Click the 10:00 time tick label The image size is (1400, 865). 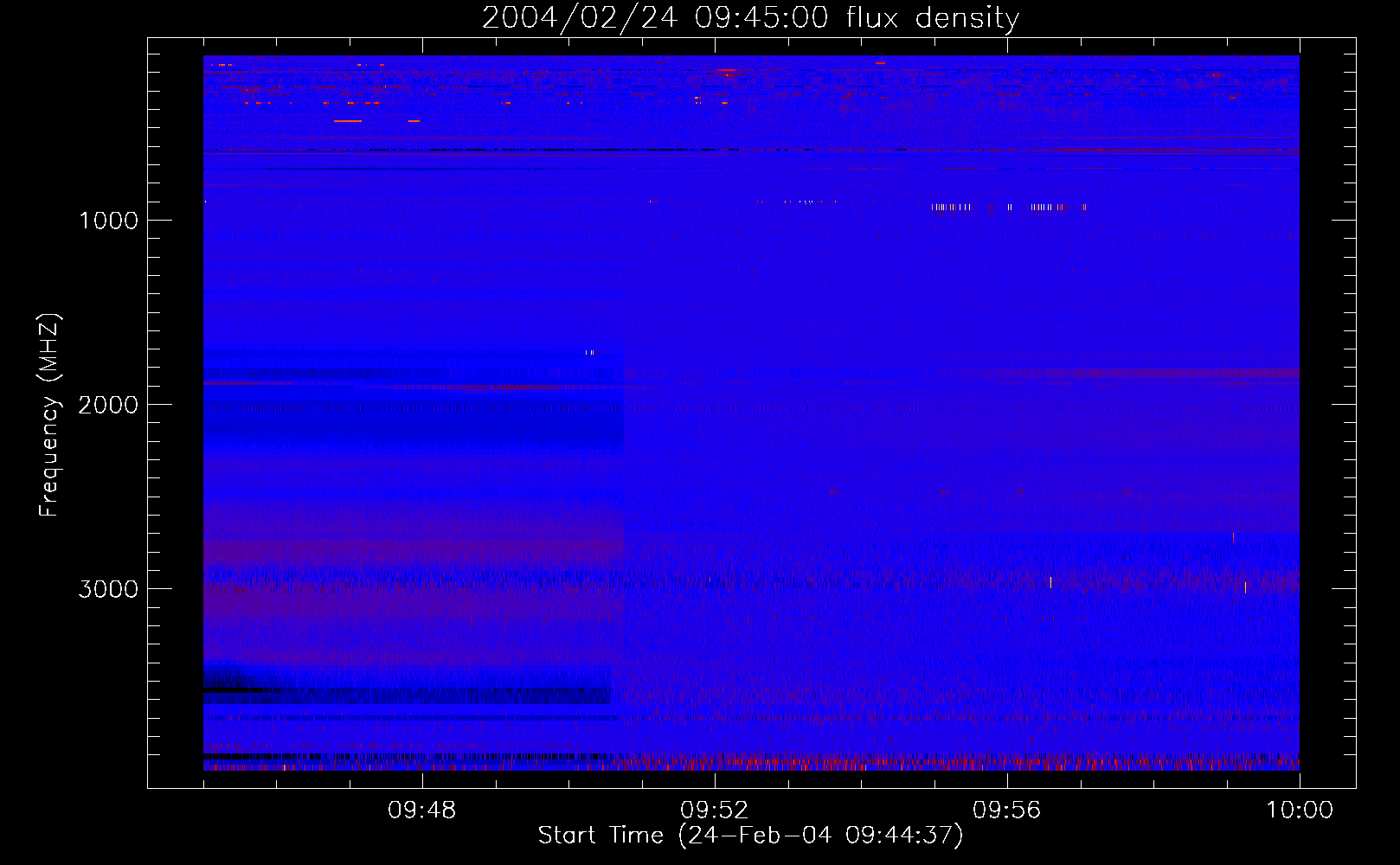pos(1300,811)
